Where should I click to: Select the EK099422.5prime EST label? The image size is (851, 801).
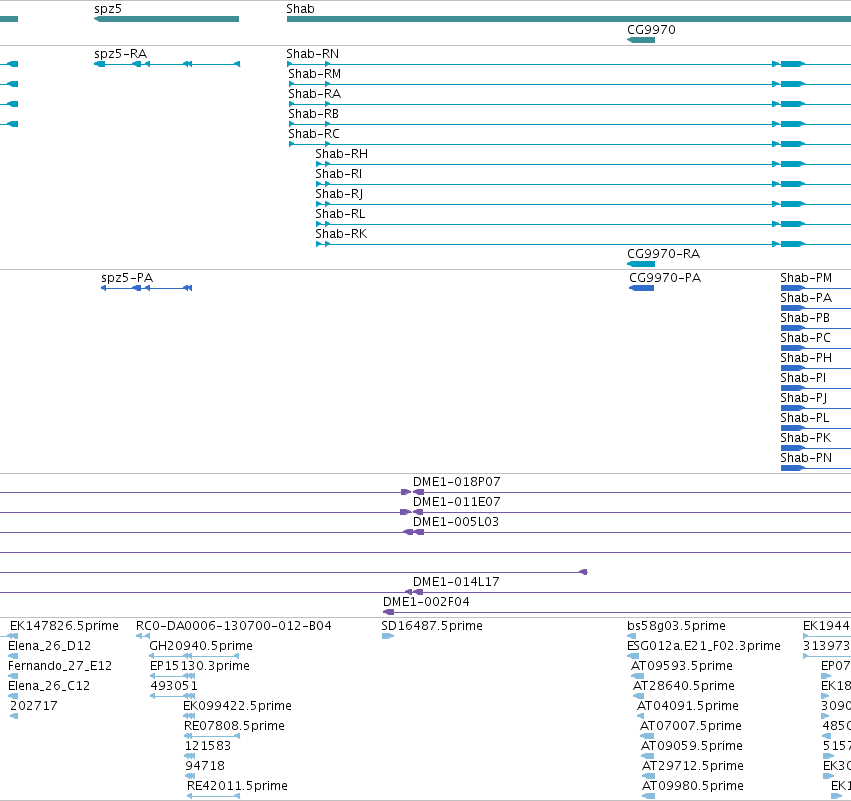[x=237, y=707]
